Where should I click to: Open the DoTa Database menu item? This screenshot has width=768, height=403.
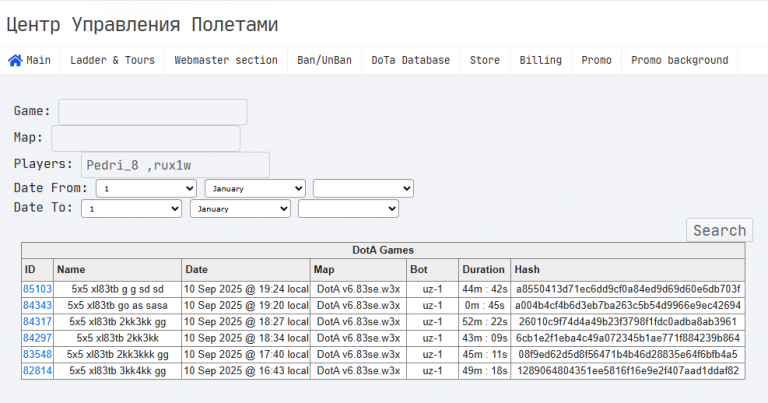coord(410,60)
